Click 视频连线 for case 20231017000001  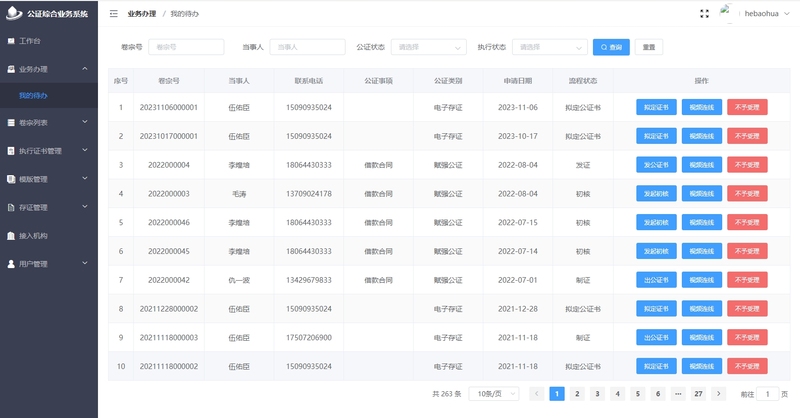point(702,136)
